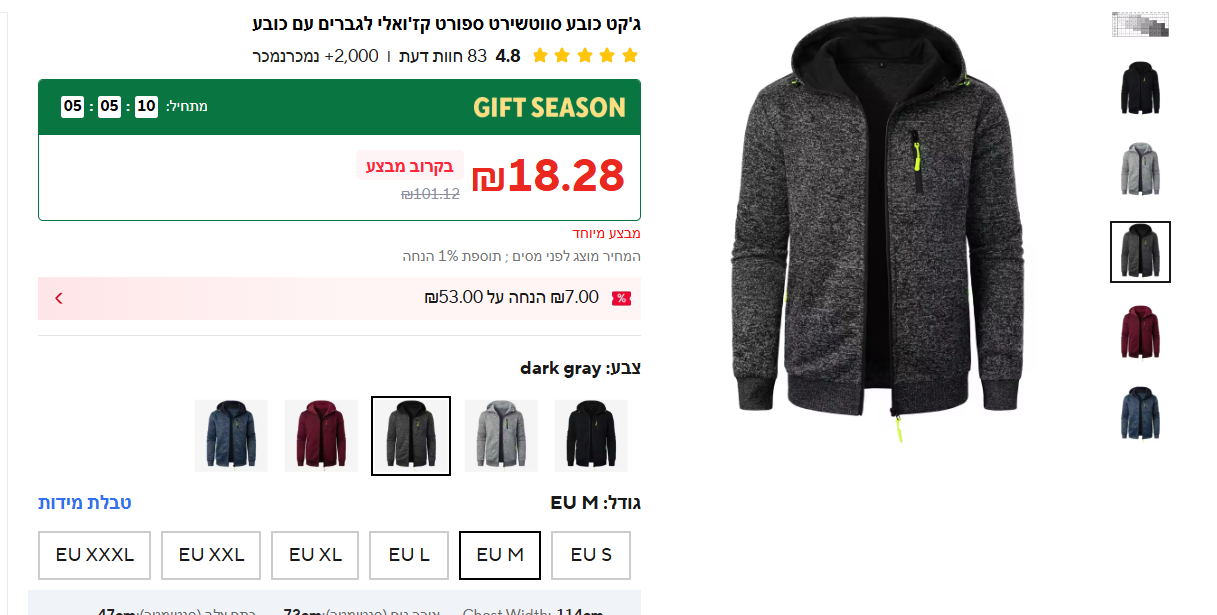
Task: Select the blue jacket color swatch
Action: coord(231,436)
